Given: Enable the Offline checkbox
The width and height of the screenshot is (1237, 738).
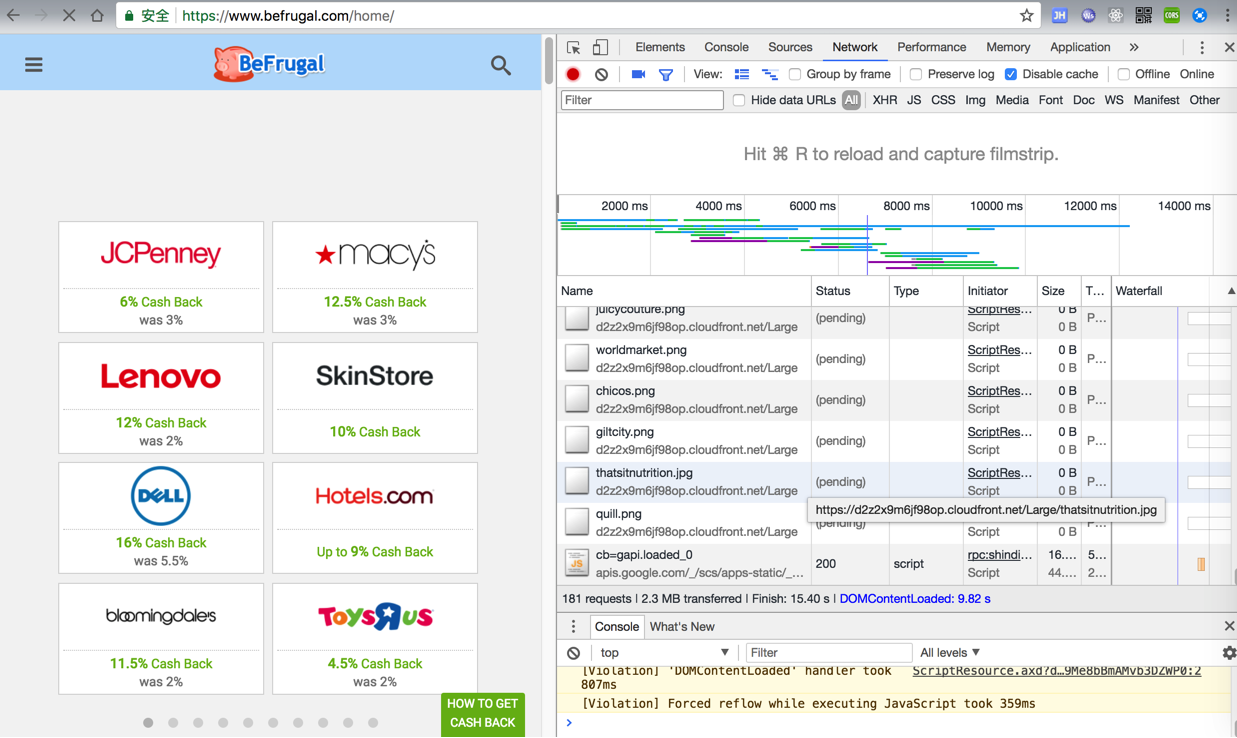Looking at the screenshot, I should [1124, 74].
